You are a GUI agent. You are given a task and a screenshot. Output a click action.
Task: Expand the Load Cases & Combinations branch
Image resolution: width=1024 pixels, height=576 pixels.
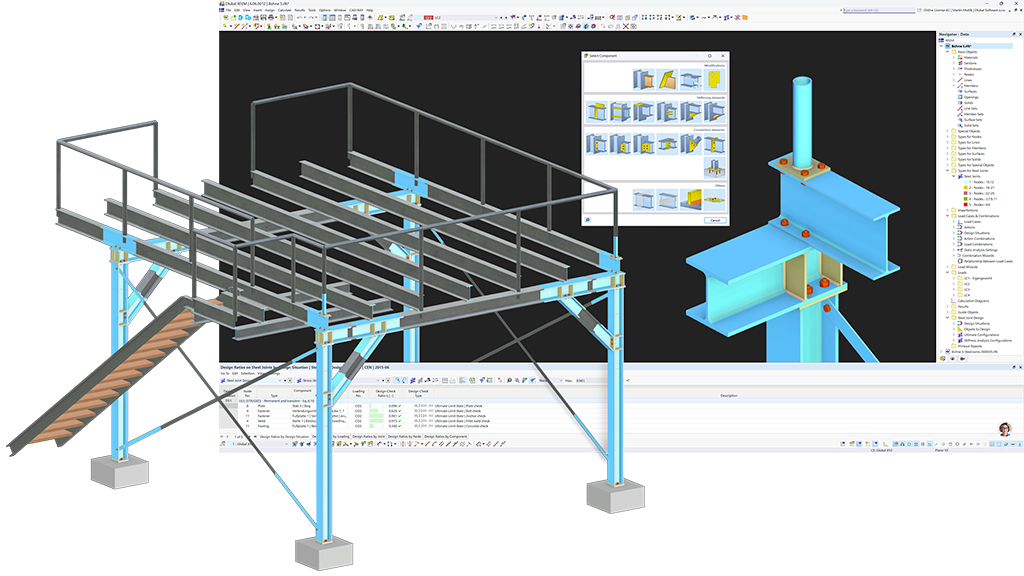[948, 215]
